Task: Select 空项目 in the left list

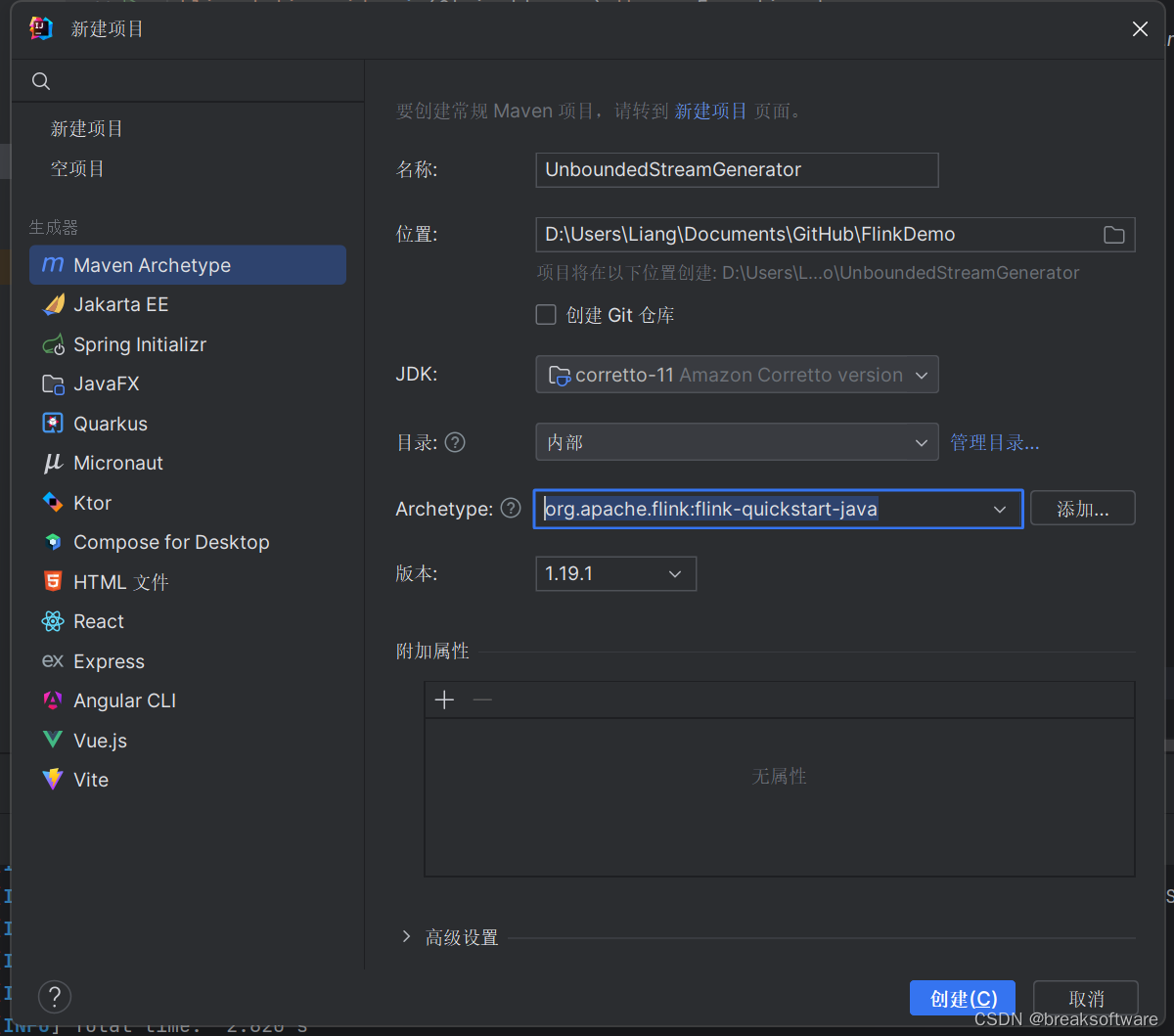Action: 77,168
